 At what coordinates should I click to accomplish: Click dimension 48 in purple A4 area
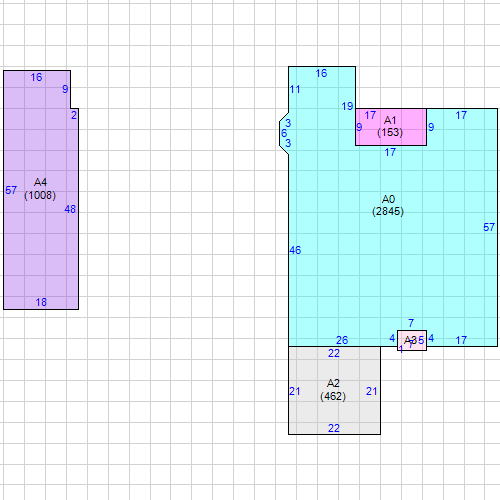coord(70,209)
